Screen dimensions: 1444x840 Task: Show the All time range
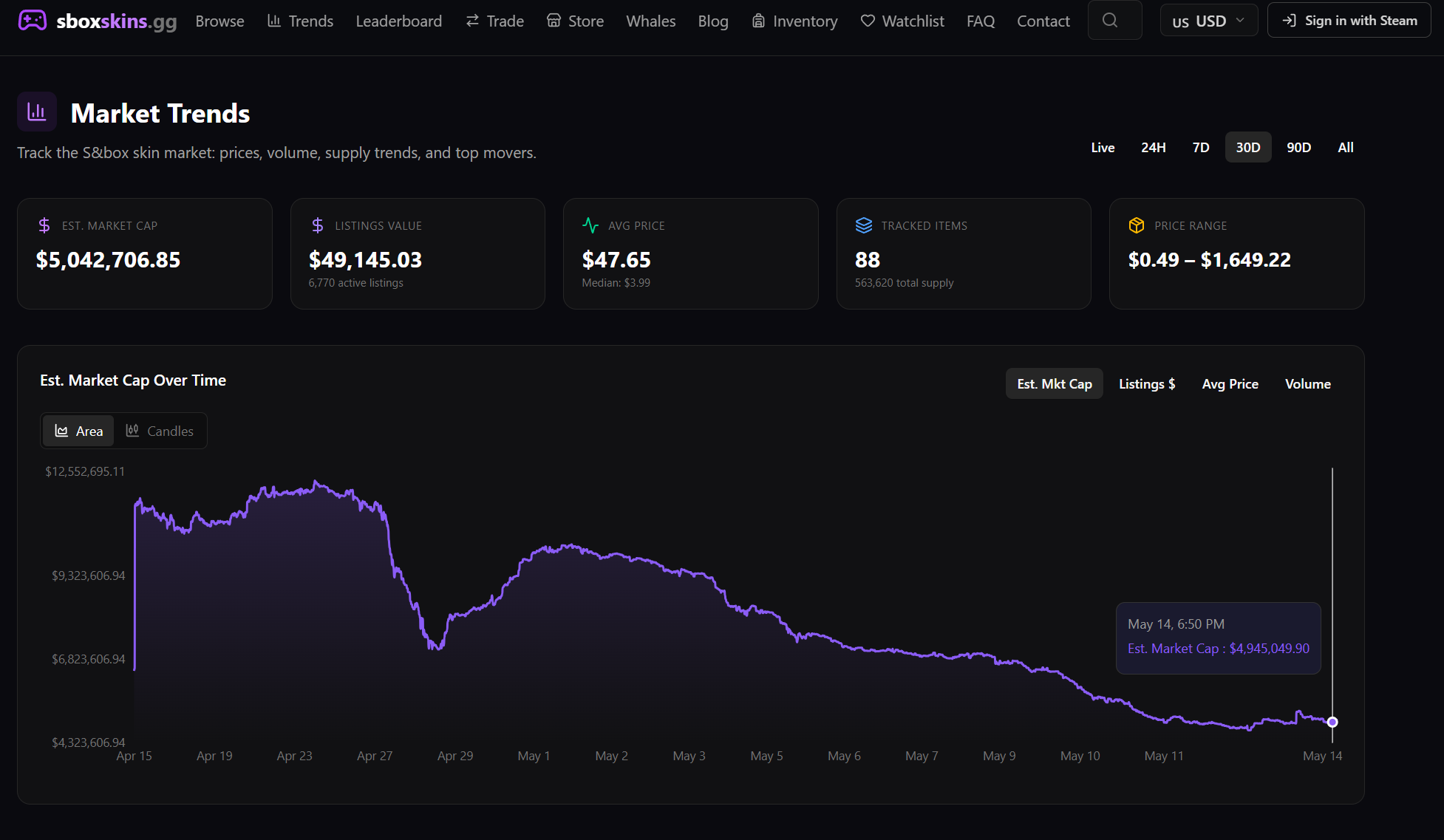pyautogui.click(x=1346, y=147)
